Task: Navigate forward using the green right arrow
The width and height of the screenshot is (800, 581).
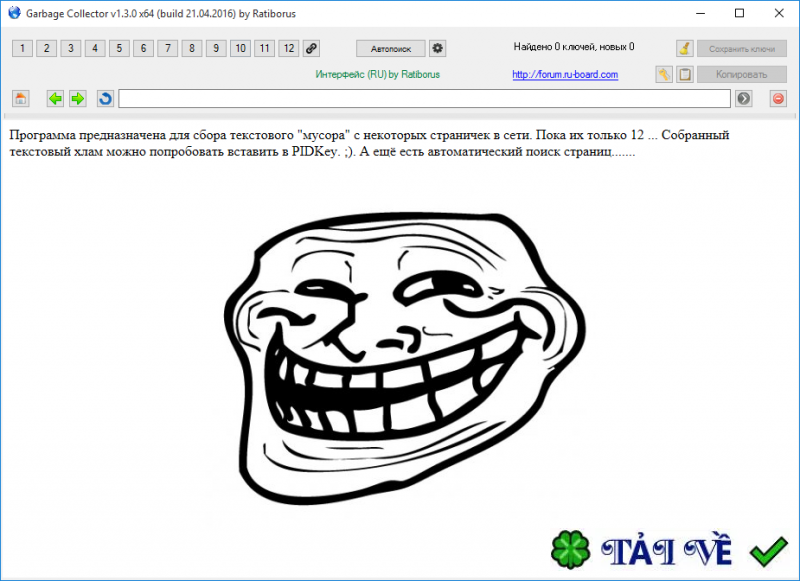Action: [77, 98]
